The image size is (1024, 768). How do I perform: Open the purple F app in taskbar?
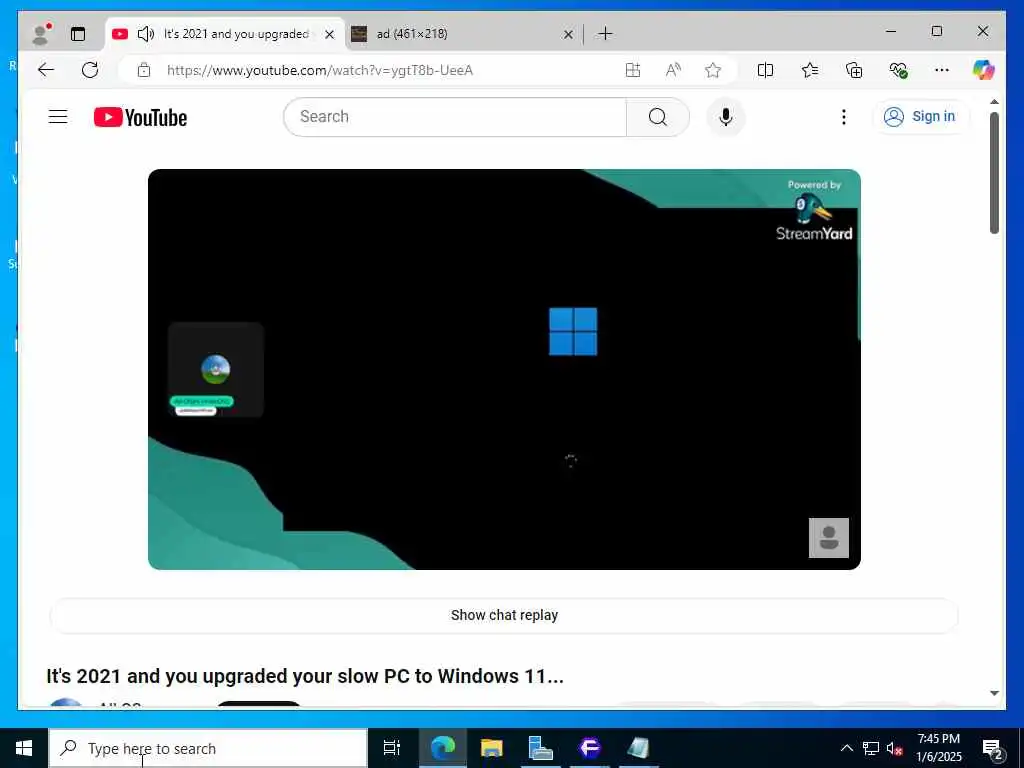click(x=589, y=748)
